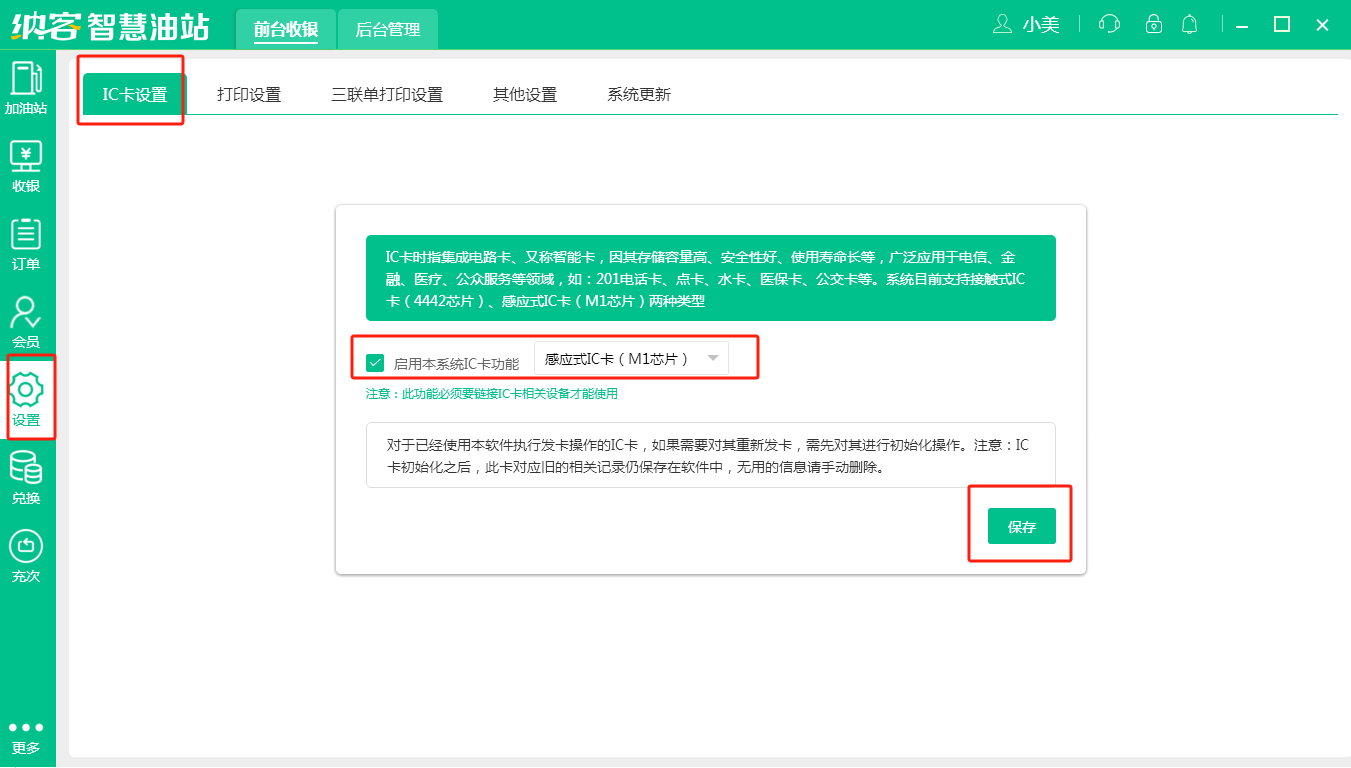Open the 系统更新 tab
Viewport: 1351px width, 768px height.
coord(639,95)
